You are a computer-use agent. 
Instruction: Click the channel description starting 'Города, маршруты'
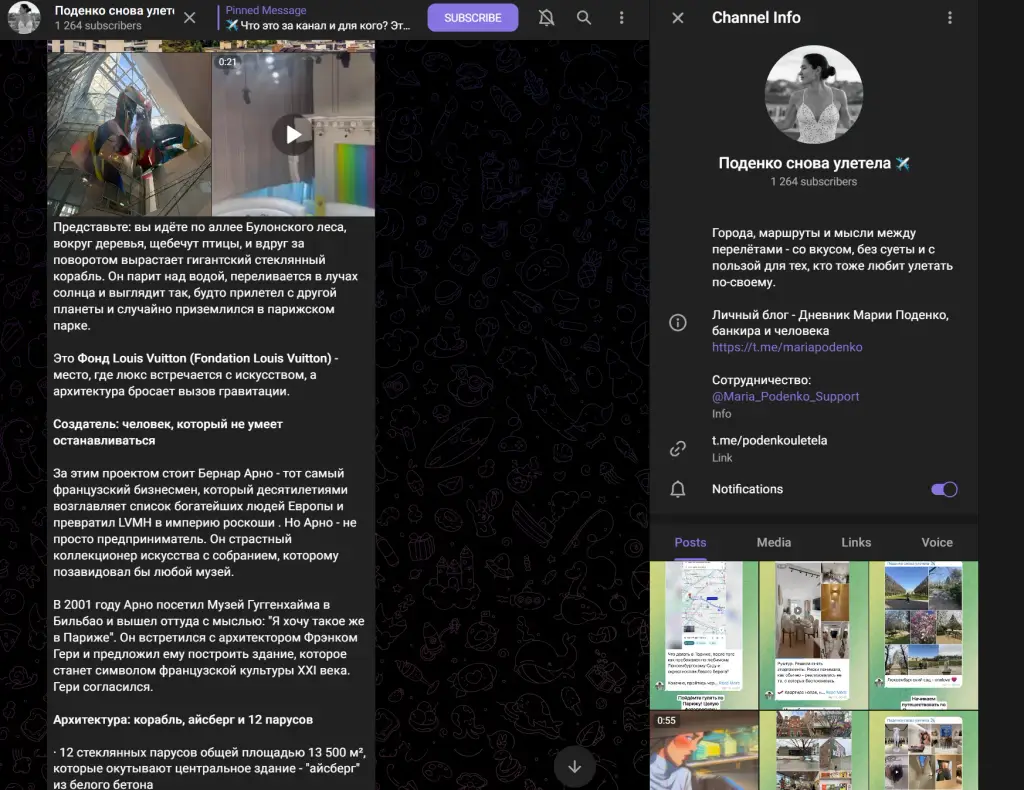(832, 257)
